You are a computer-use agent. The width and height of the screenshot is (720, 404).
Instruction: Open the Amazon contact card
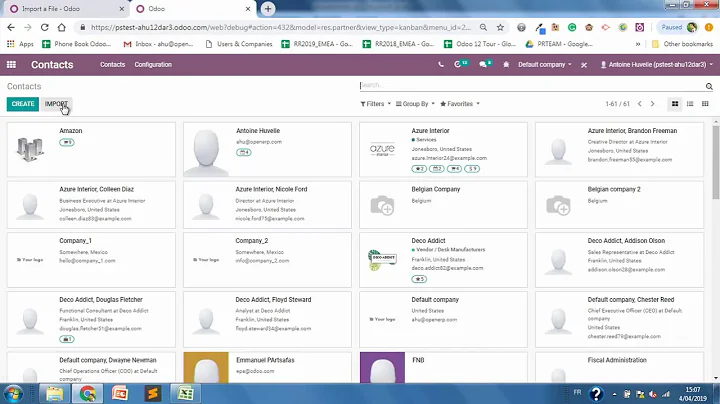pyautogui.click(x=91, y=149)
